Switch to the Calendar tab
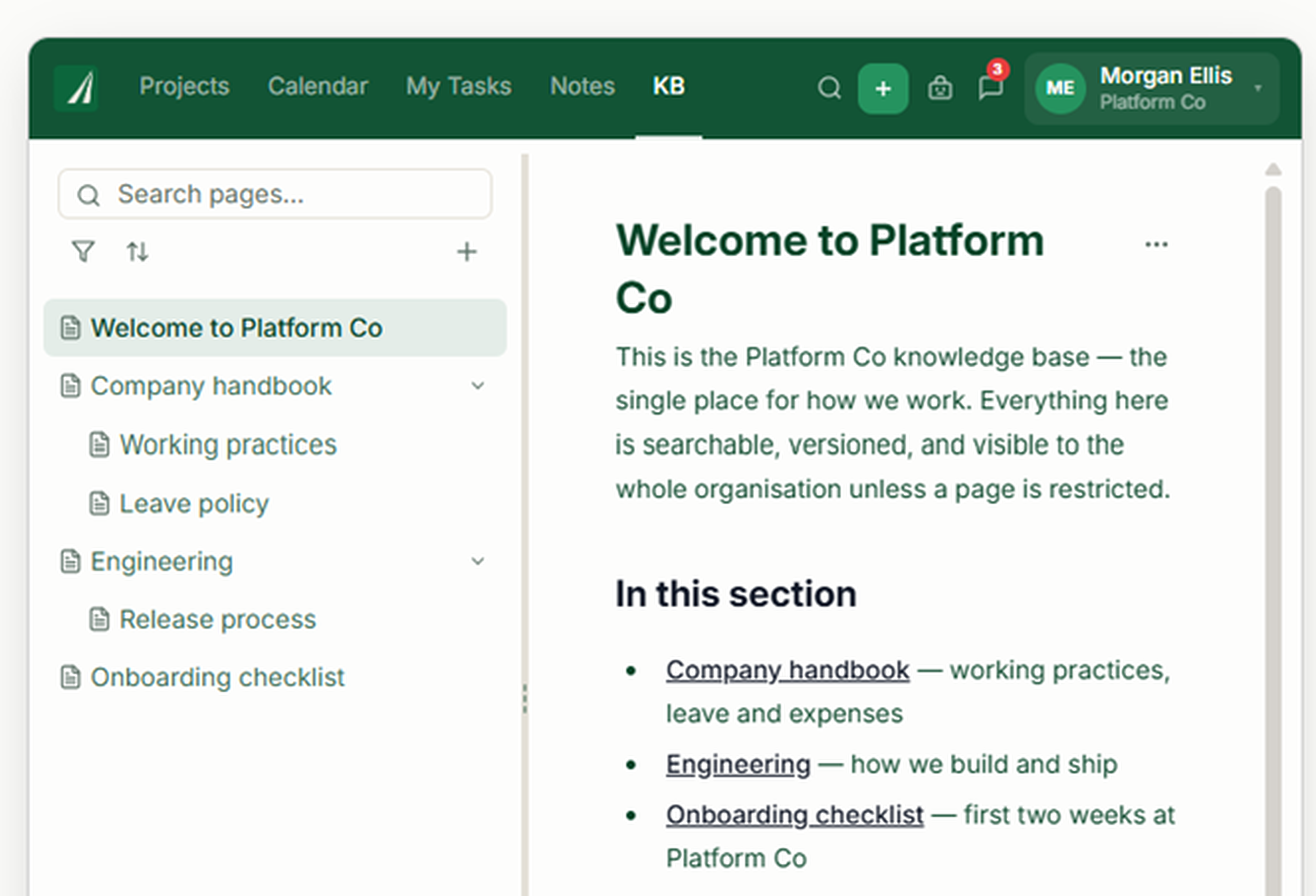1316x896 pixels. click(318, 87)
